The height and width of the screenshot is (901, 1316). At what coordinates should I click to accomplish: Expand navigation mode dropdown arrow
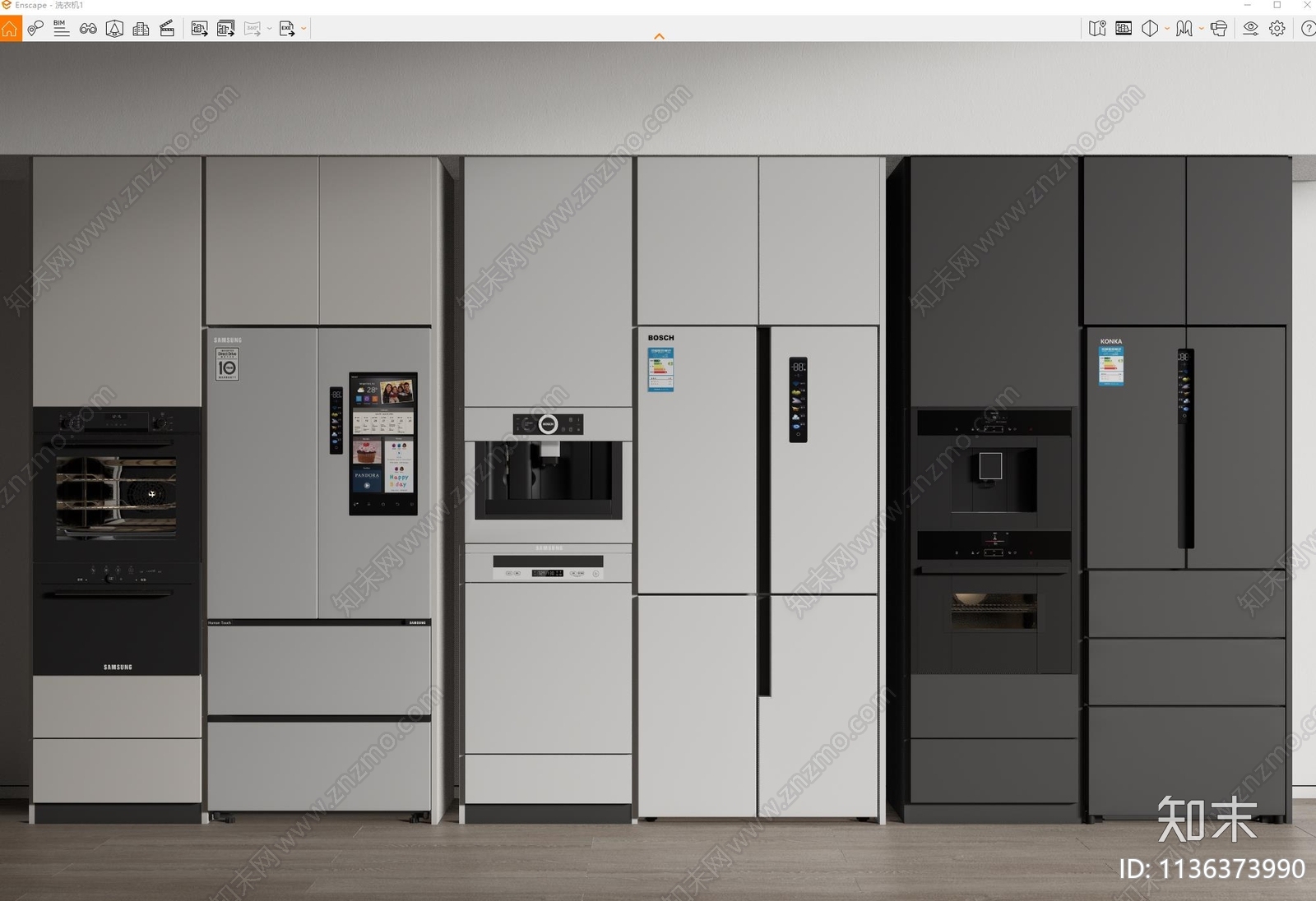(x=1202, y=29)
